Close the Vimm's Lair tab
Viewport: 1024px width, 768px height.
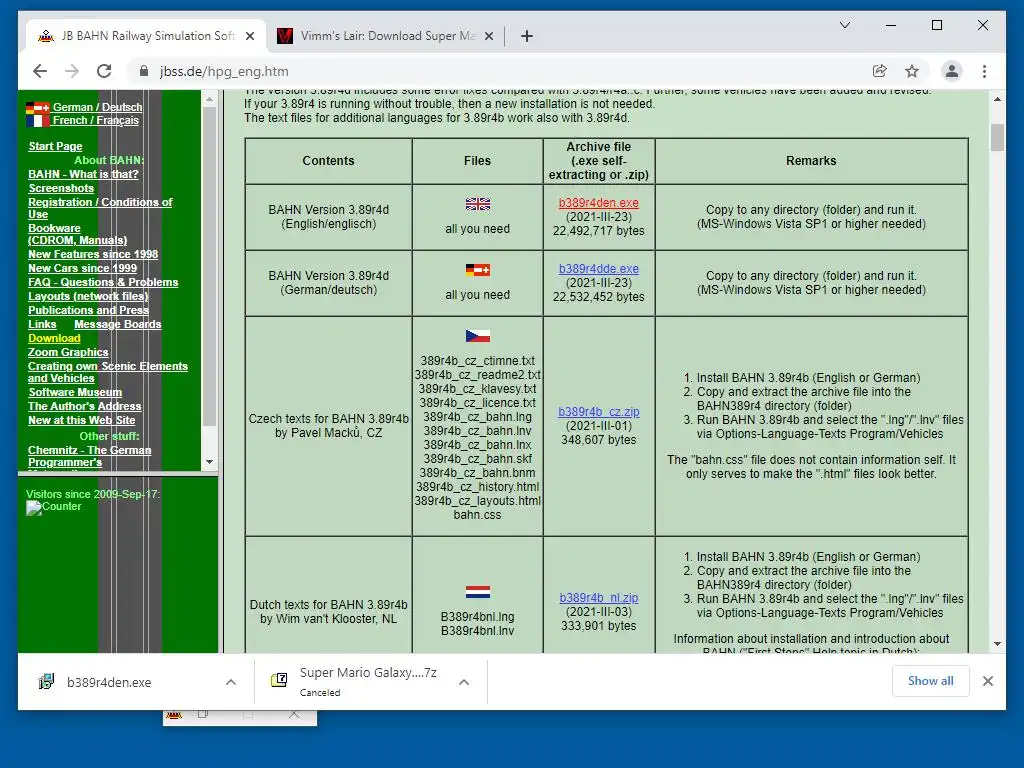click(x=488, y=36)
